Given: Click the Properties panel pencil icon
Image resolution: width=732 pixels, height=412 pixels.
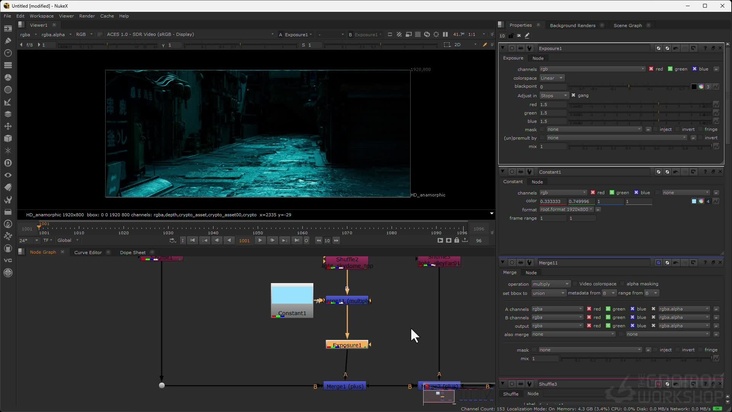Looking at the screenshot, I should 527,35.
